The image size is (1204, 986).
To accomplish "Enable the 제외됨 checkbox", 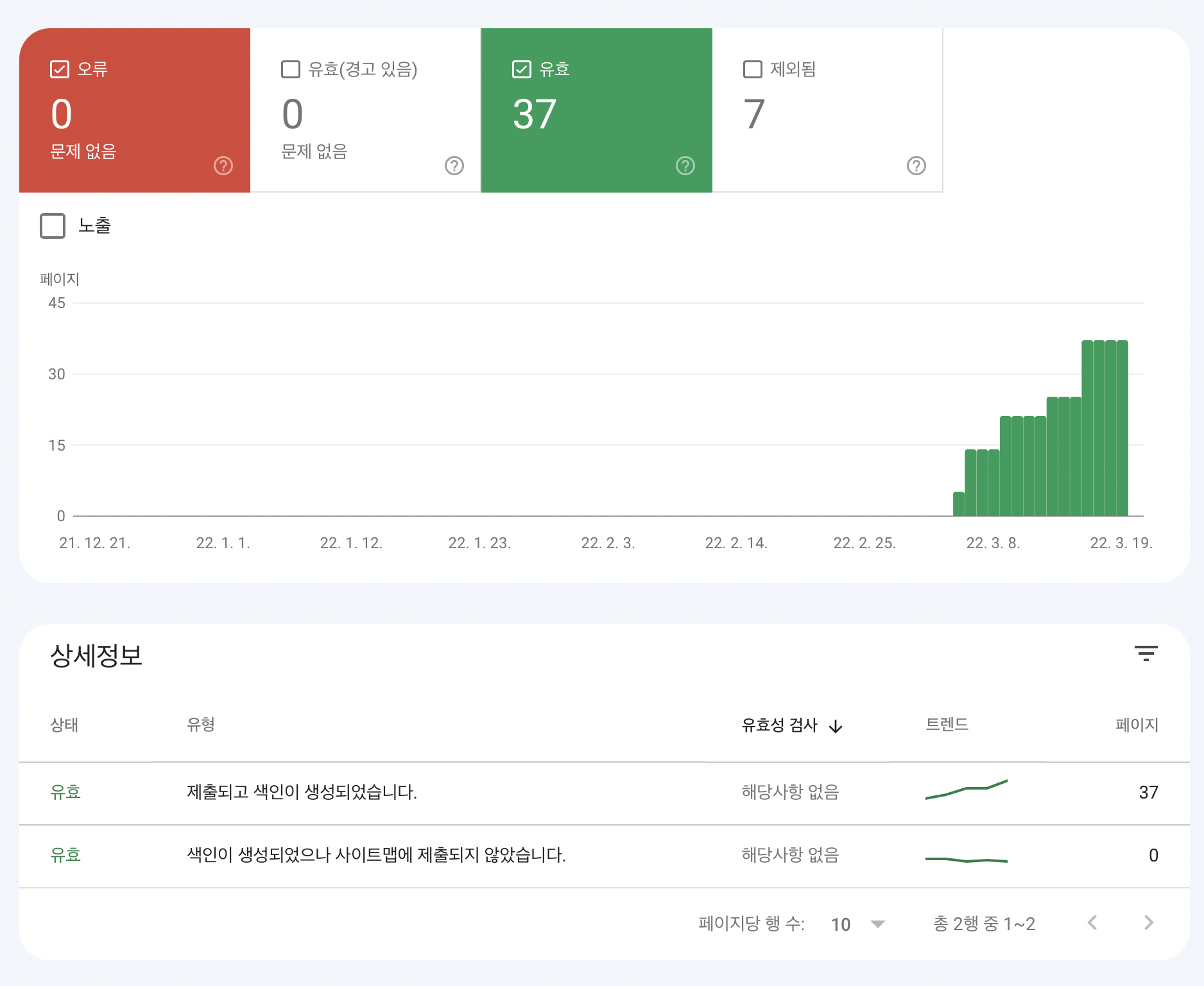I will [752, 68].
